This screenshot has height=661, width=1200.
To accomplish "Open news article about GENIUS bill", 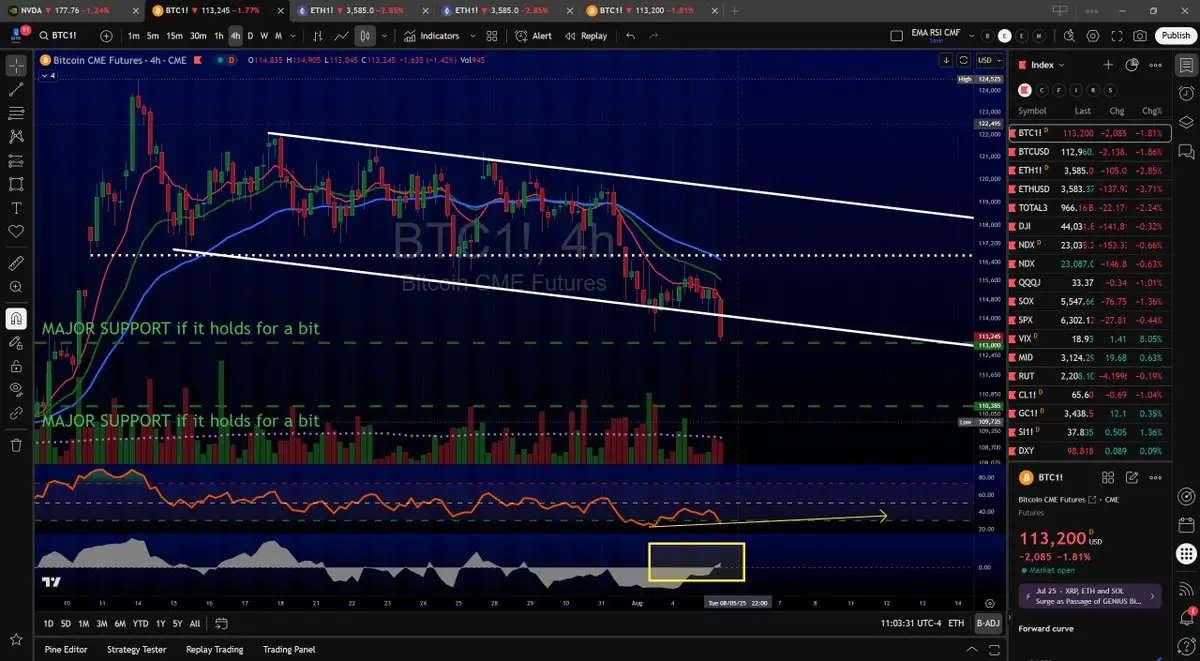I will tap(1089, 597).
